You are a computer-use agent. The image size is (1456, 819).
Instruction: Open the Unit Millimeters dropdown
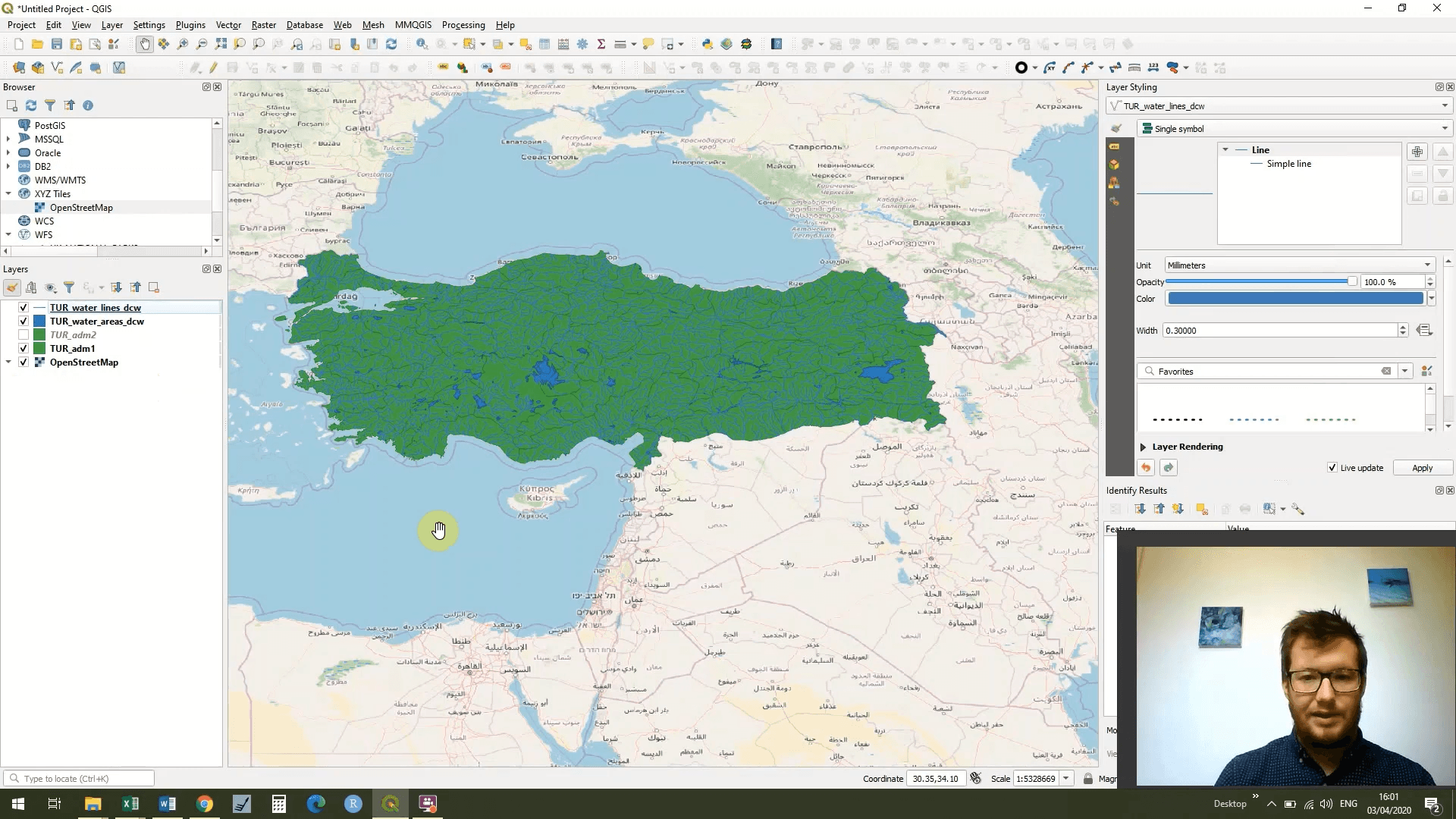click(1300, 265)
